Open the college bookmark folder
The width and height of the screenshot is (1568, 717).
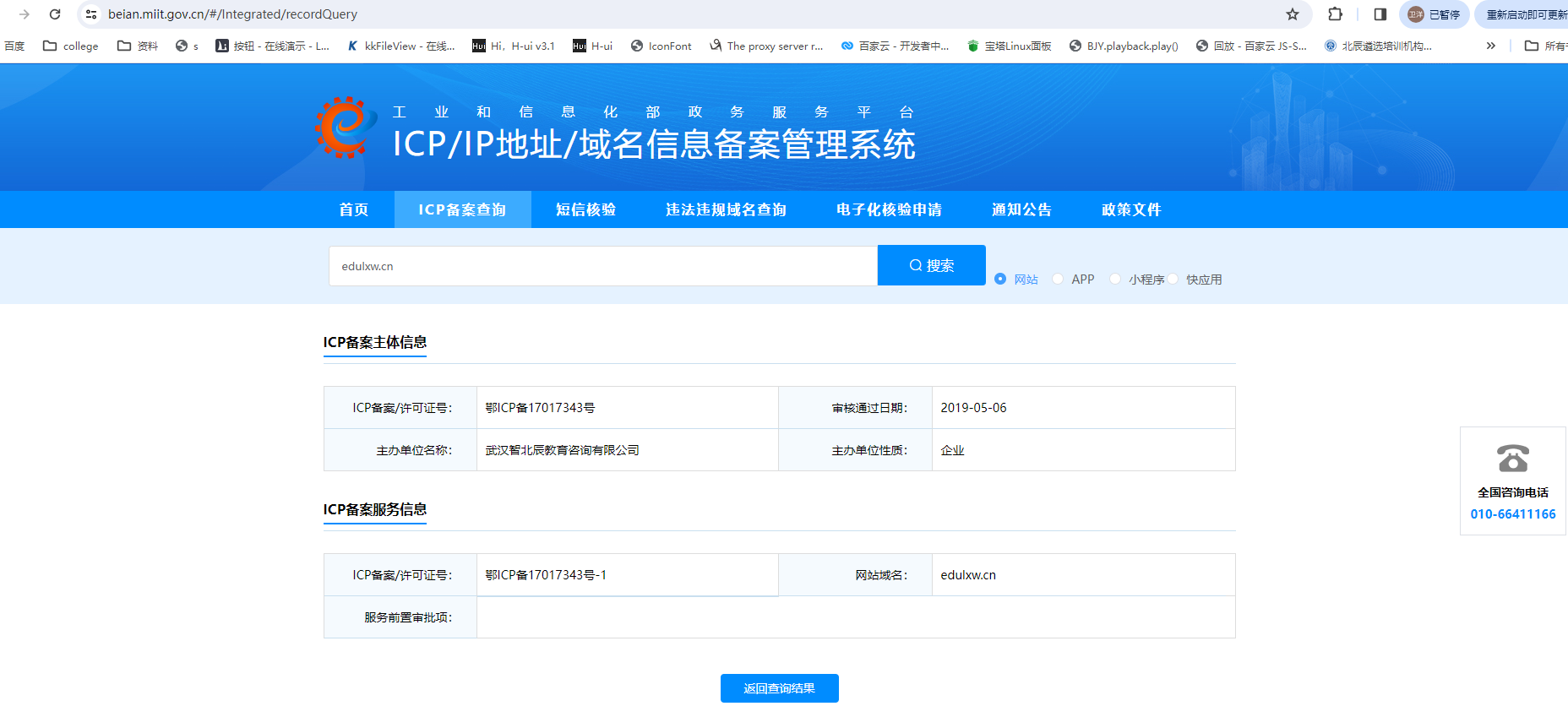click(71, 46)
